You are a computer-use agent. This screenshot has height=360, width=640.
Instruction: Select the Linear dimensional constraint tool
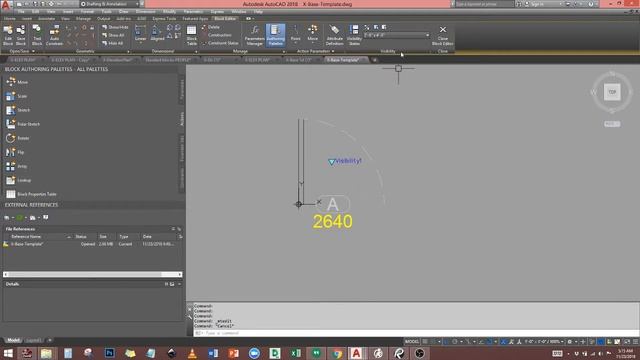tap(140, 33)
